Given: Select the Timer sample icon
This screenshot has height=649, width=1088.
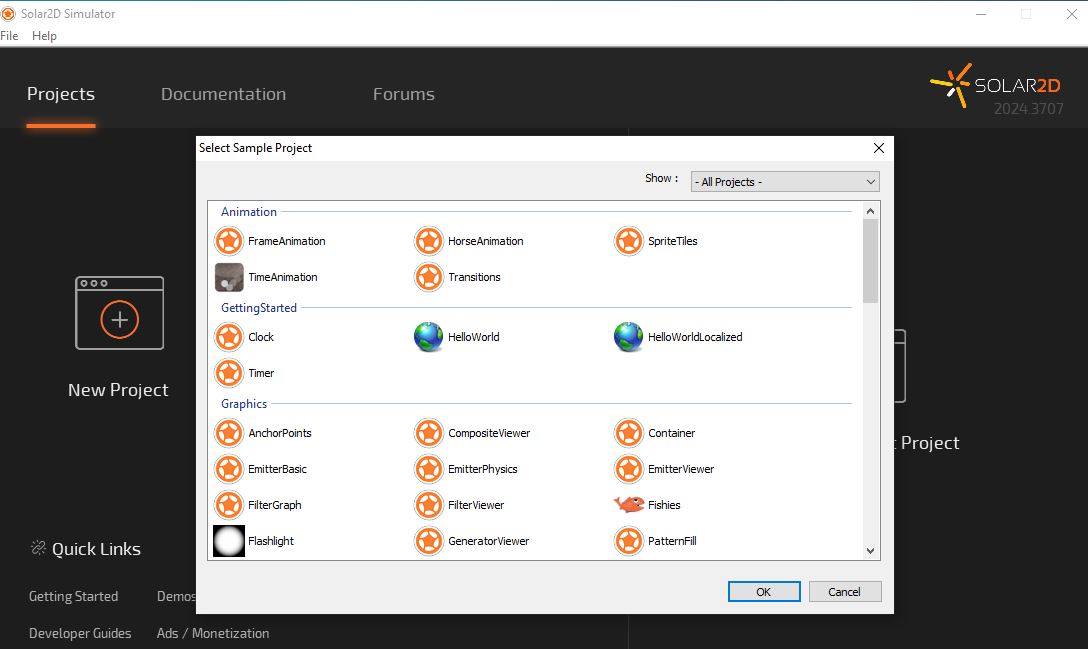Looking at the screenshot, I should (228, 373).
